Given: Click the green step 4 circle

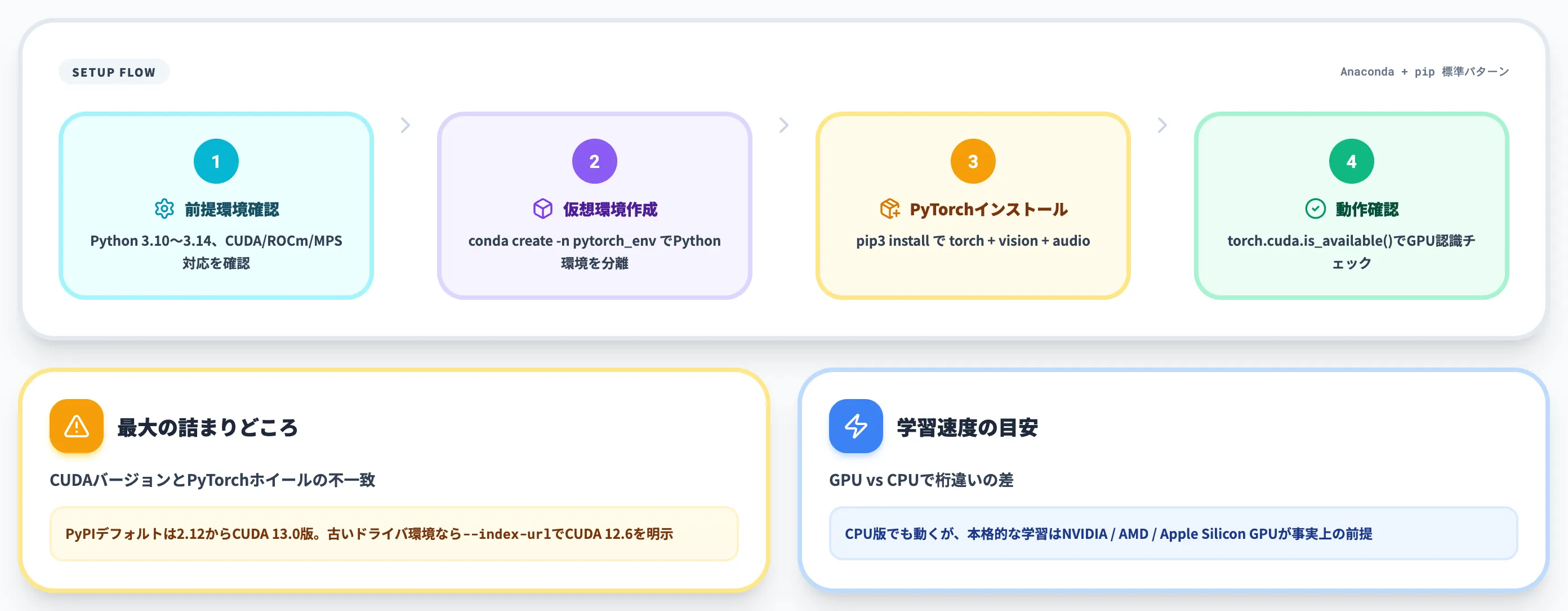Looking at the screenshot, I should [1351, 161].
